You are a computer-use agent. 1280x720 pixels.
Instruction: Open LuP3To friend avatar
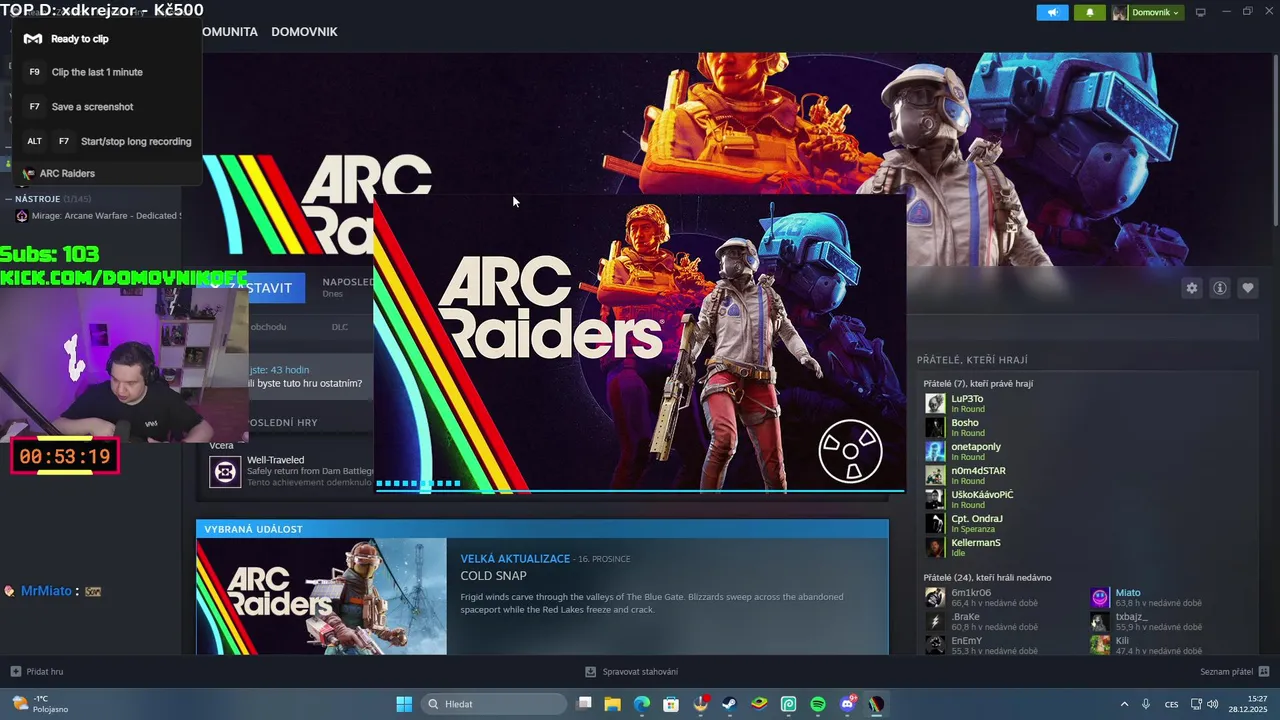935,403
